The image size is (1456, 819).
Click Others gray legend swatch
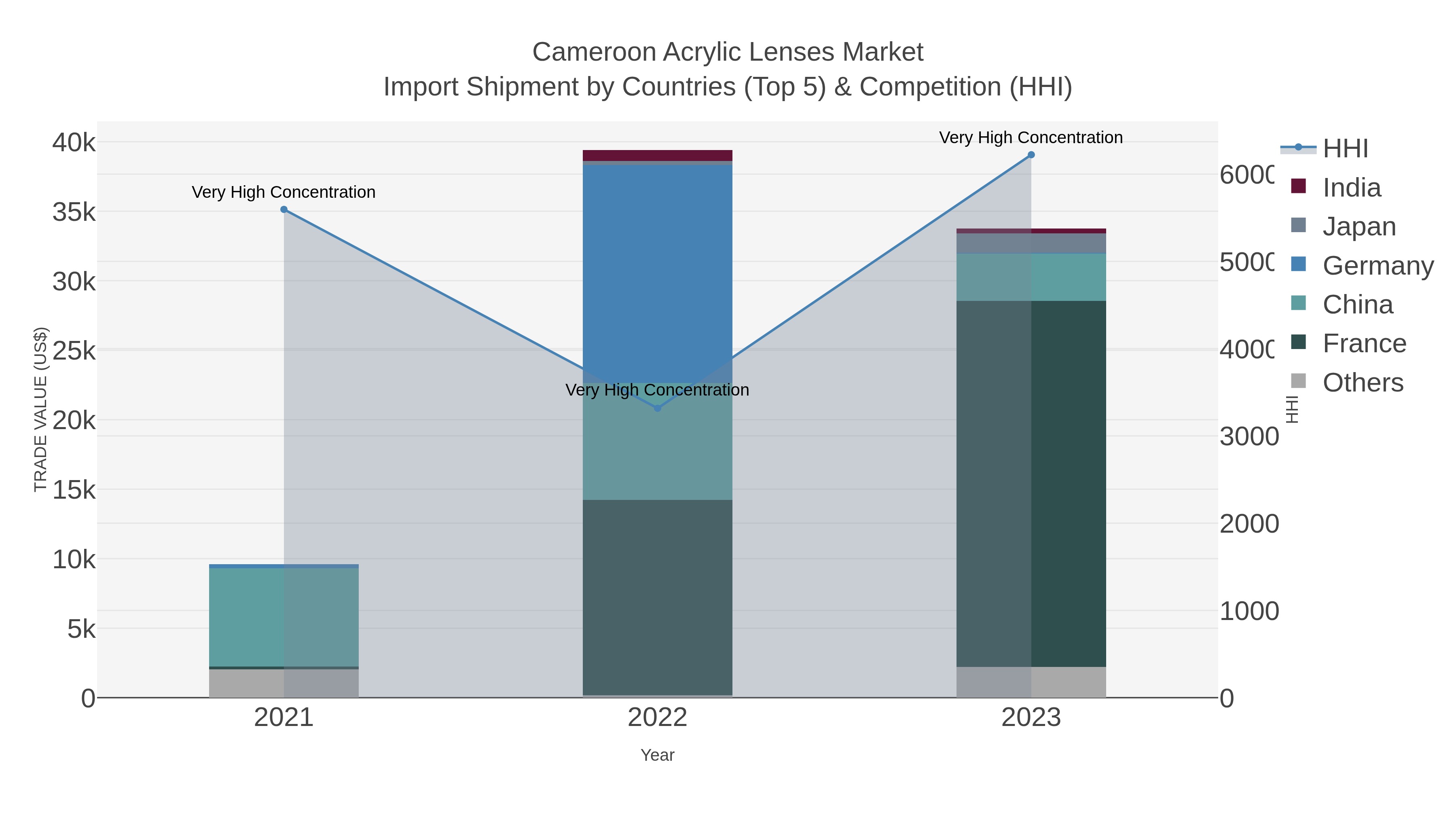(x=1299, y=381)
